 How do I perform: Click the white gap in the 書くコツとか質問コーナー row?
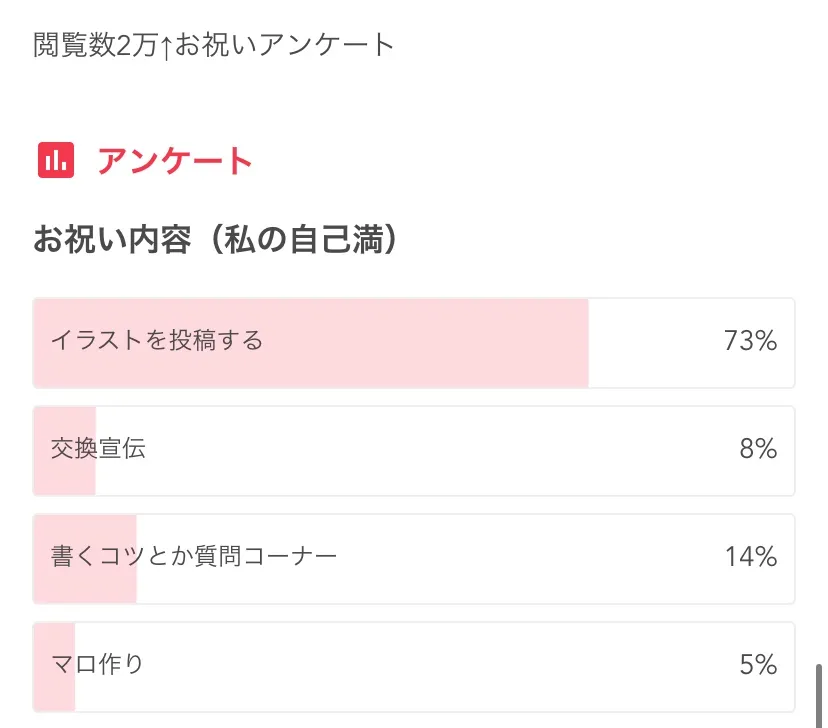tap(520, 558)
